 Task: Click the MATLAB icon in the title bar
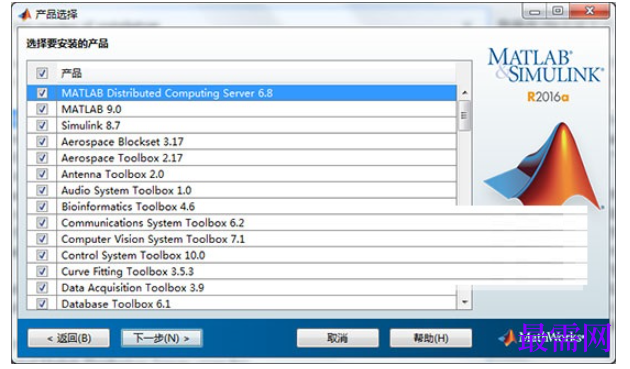pos(25,15)
